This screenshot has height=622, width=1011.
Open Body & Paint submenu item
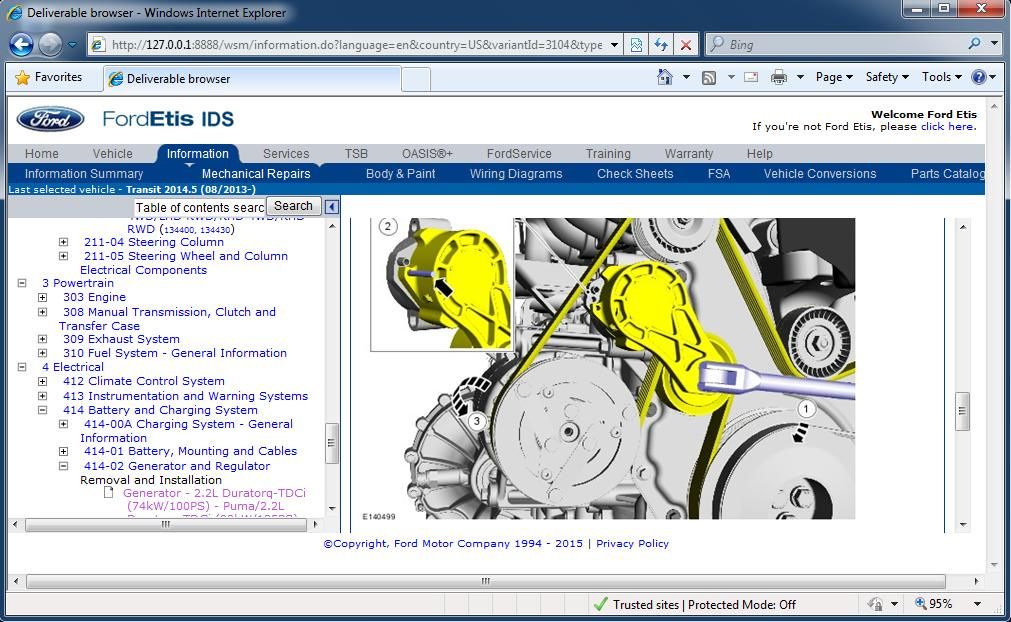[400, 173]
